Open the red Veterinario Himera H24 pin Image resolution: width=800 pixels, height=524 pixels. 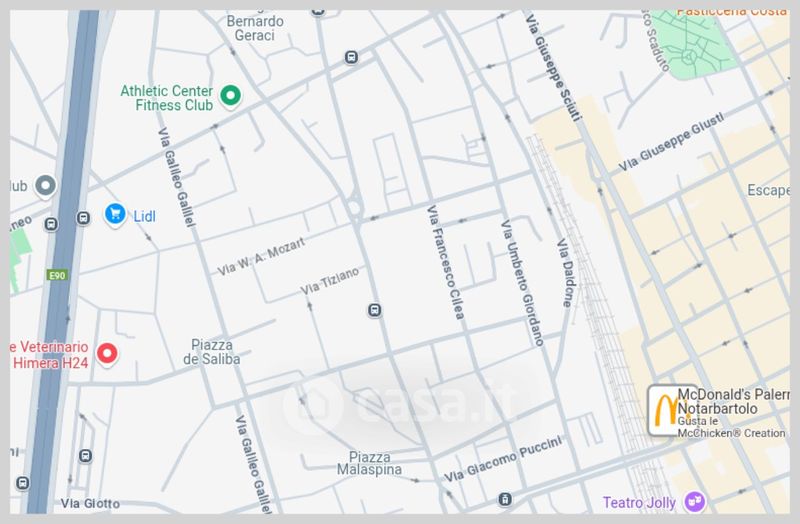pyautogui.click(x=107, y=354)
